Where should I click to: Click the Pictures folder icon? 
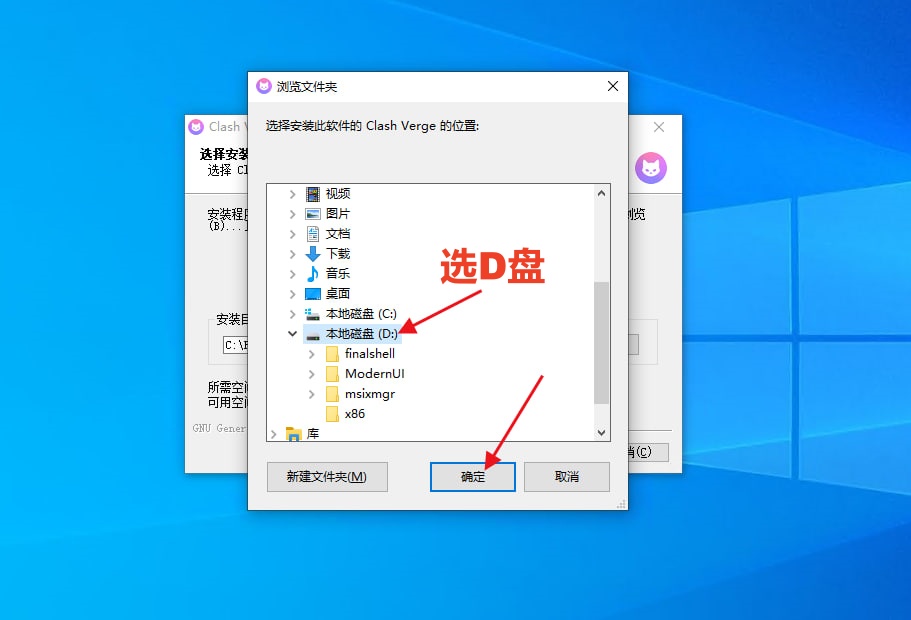(313, 214)
